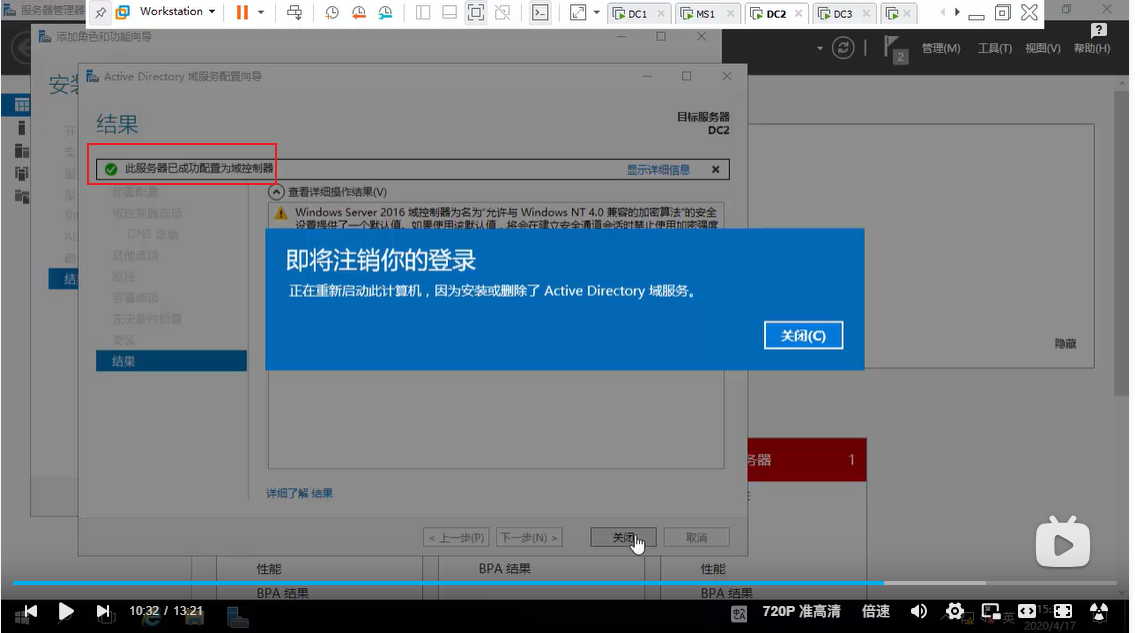
Task: Expand the power options arrow beside pause
Action: click(261, 12)
